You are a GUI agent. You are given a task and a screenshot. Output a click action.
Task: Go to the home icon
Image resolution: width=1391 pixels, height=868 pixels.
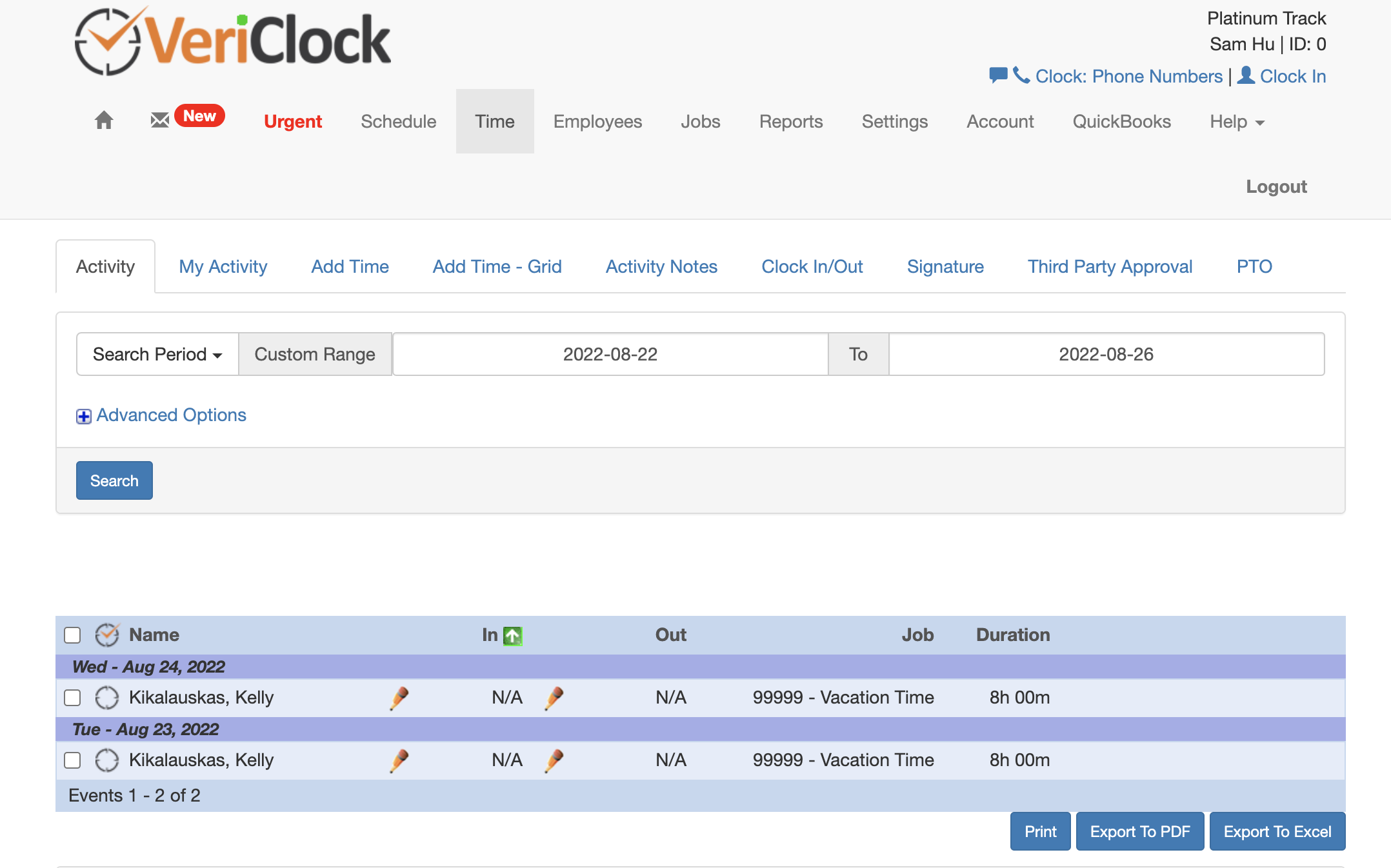pyautogui.click(x=104, y=121)
